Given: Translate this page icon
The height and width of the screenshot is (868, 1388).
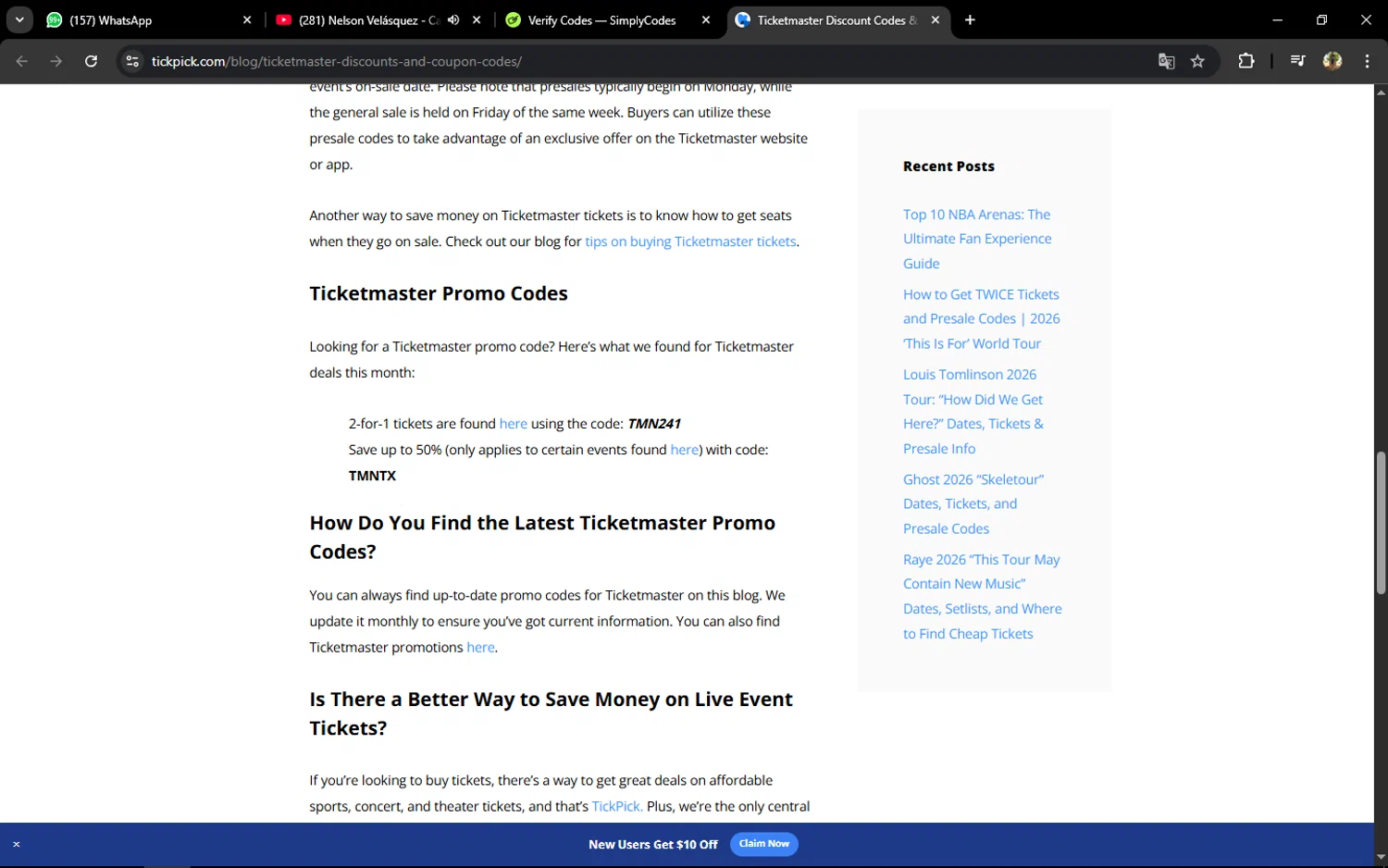Looking at the screenshot, I should pyautogui.click(x=1166, y=61).
